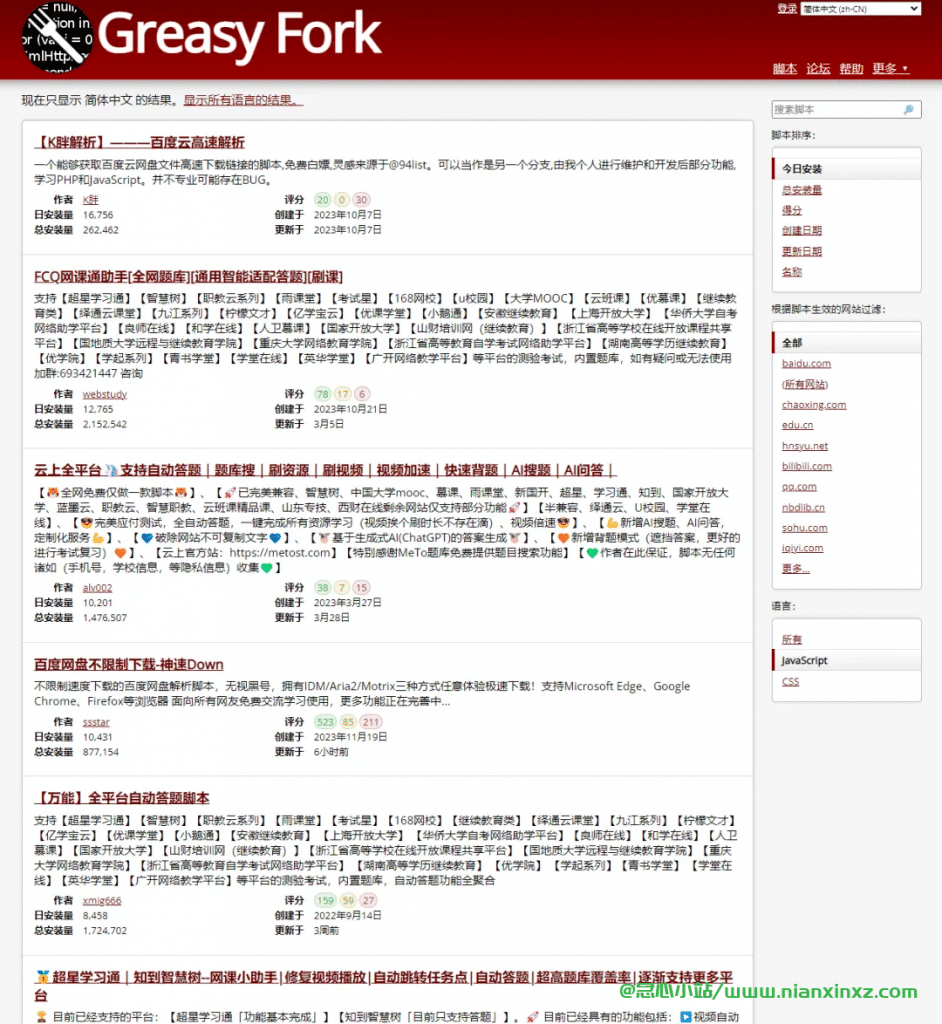942x1024 pixels.
Task: Go to the 论坛 navigation item
Action: point(818,69)
